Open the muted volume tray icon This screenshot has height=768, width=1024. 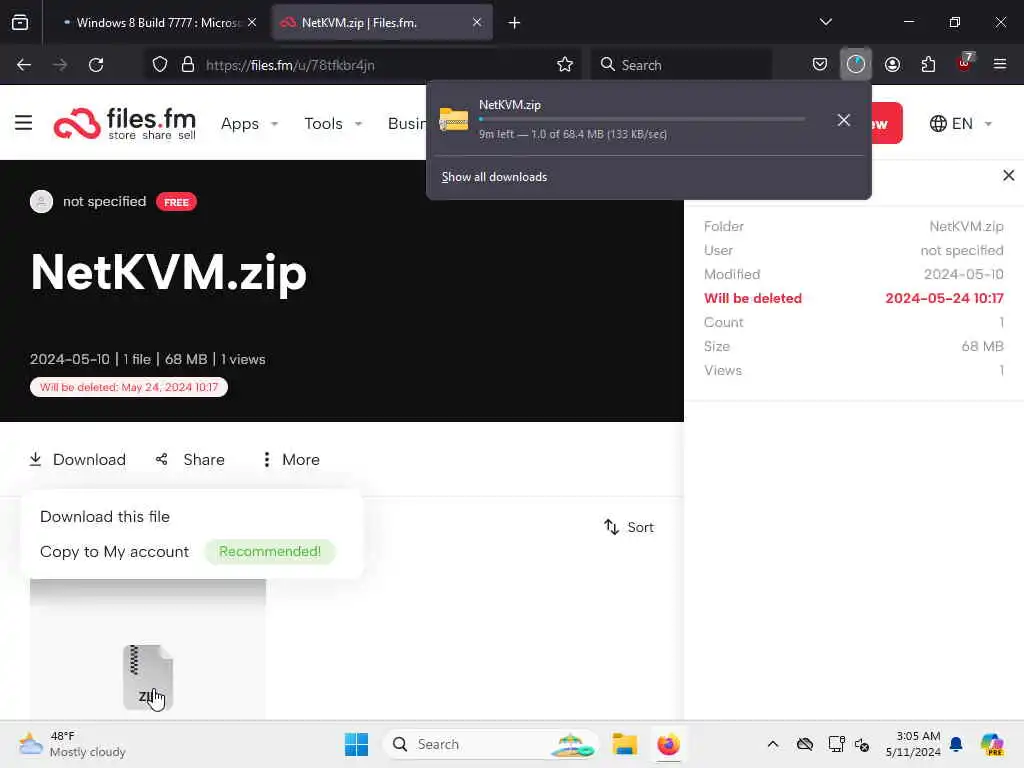(x=862, y=744)
